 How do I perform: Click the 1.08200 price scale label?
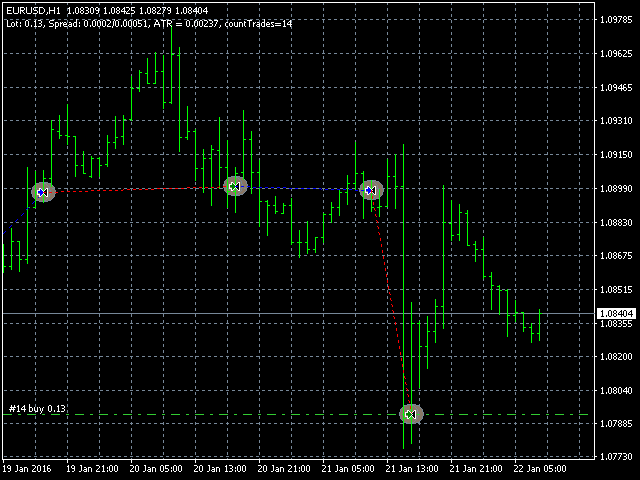click(616, 357)
